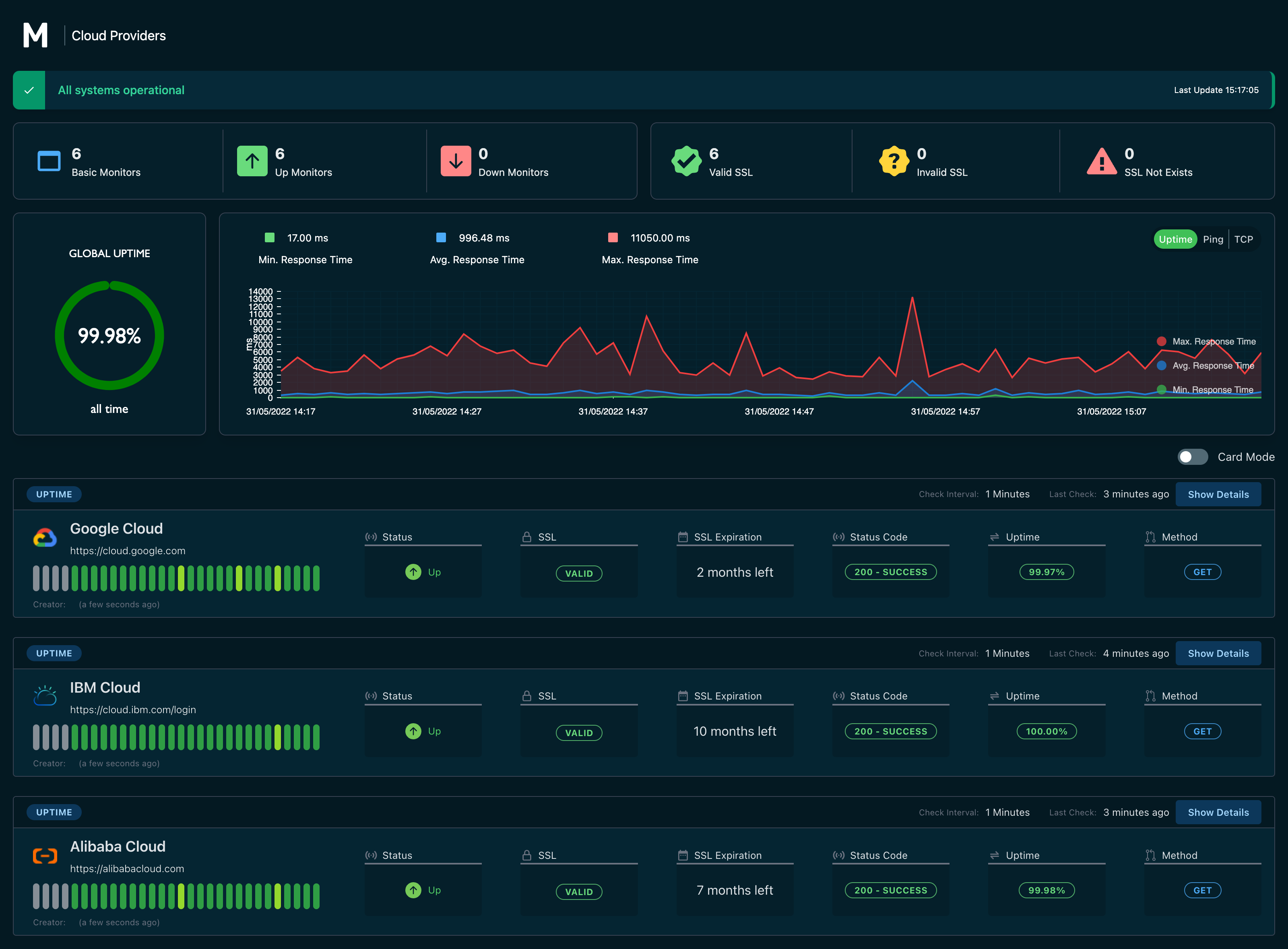Viewport: 1288px width, 949px height.
Task: Click the green checkmark in the status banner
Action: coord(29,90)
